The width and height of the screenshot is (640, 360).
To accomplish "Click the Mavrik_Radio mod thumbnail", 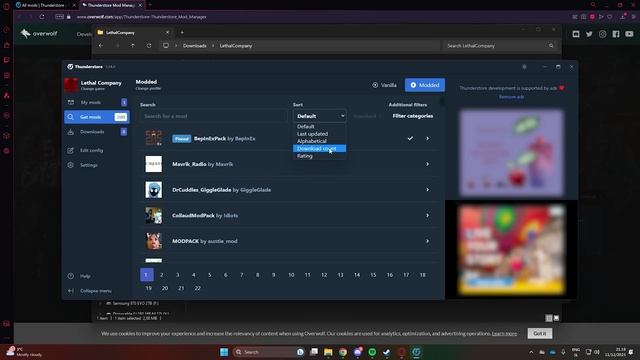I will coord(153,164).
